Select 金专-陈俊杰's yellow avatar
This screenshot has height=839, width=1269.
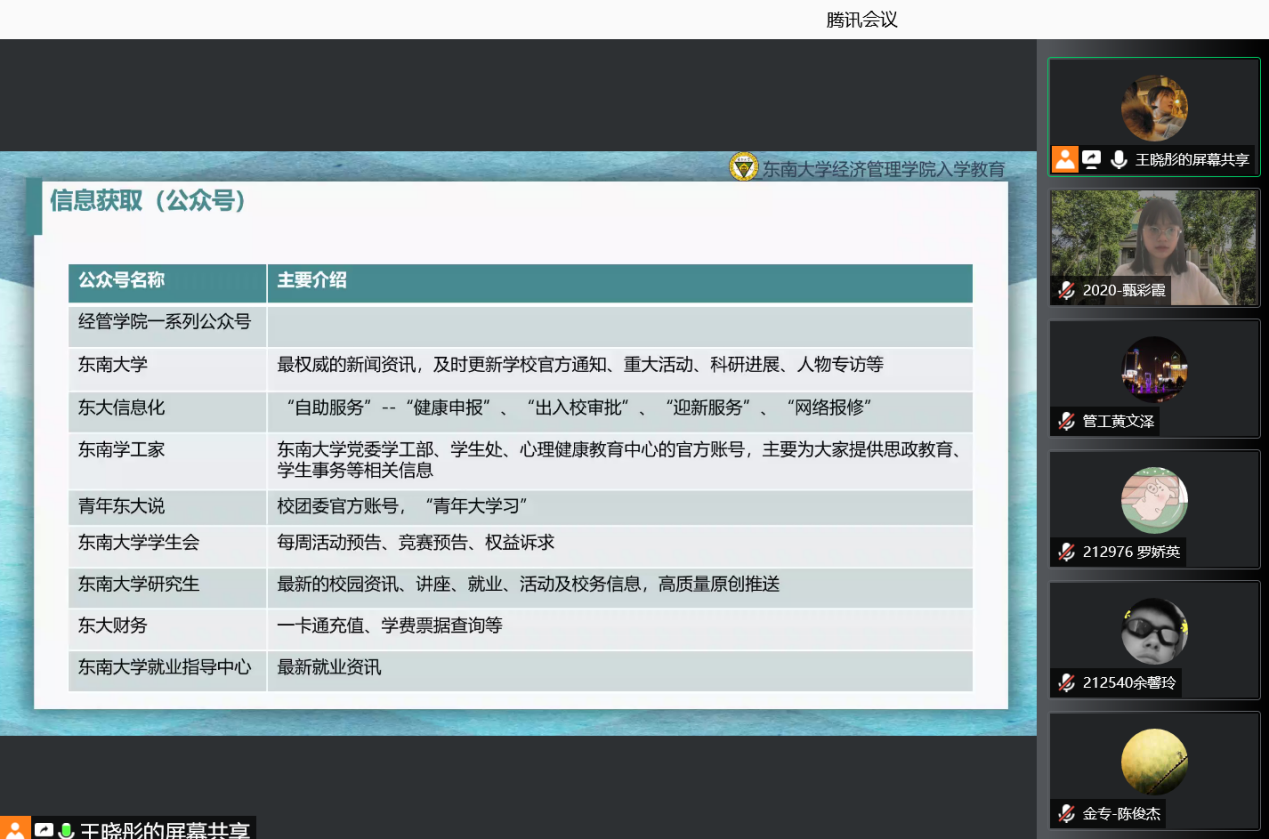click(x=1154, y=762)
